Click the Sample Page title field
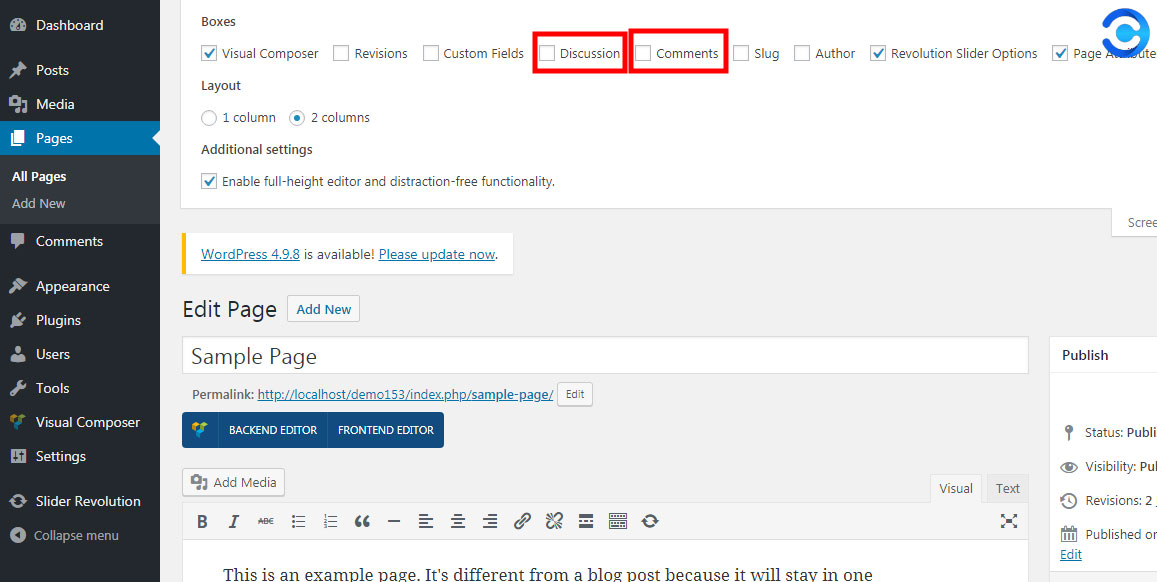 click(x=604, y=356)
